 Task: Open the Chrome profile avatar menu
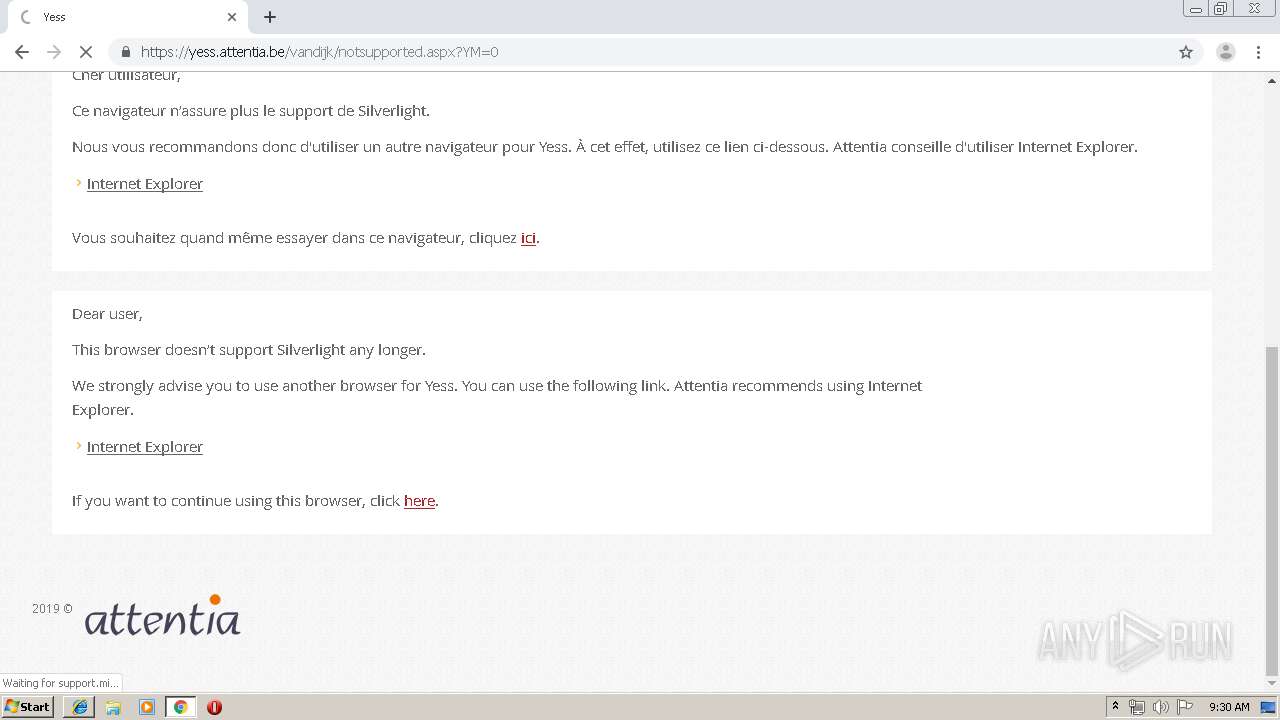click(x=1225, y=52)
